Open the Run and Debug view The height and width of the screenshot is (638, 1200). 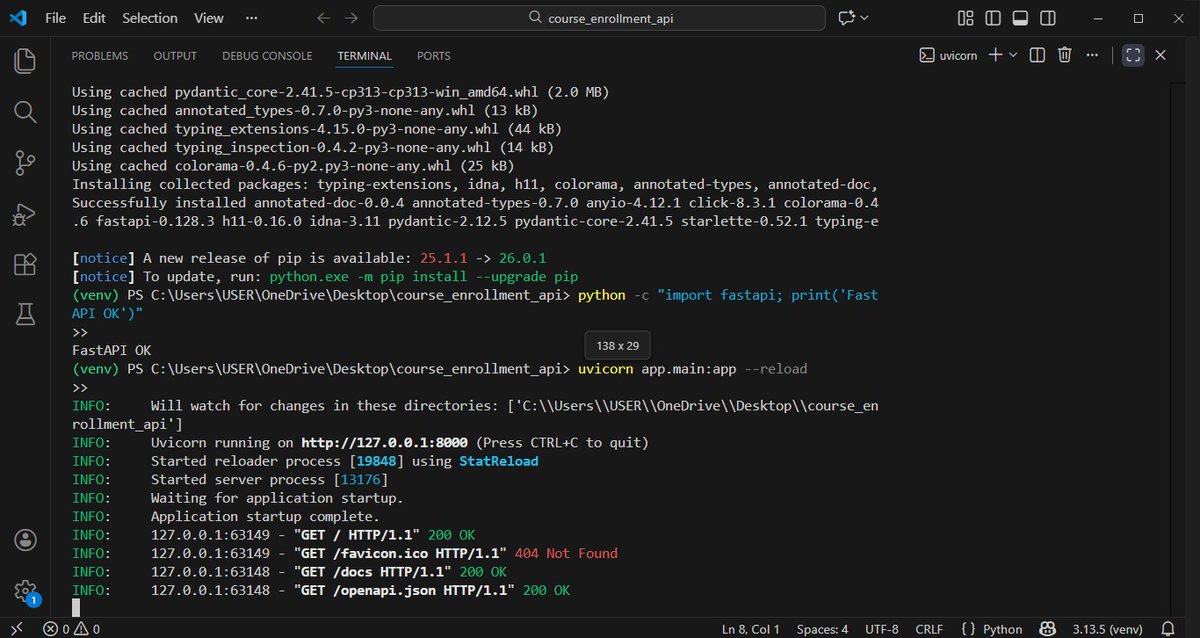point(25,213)
